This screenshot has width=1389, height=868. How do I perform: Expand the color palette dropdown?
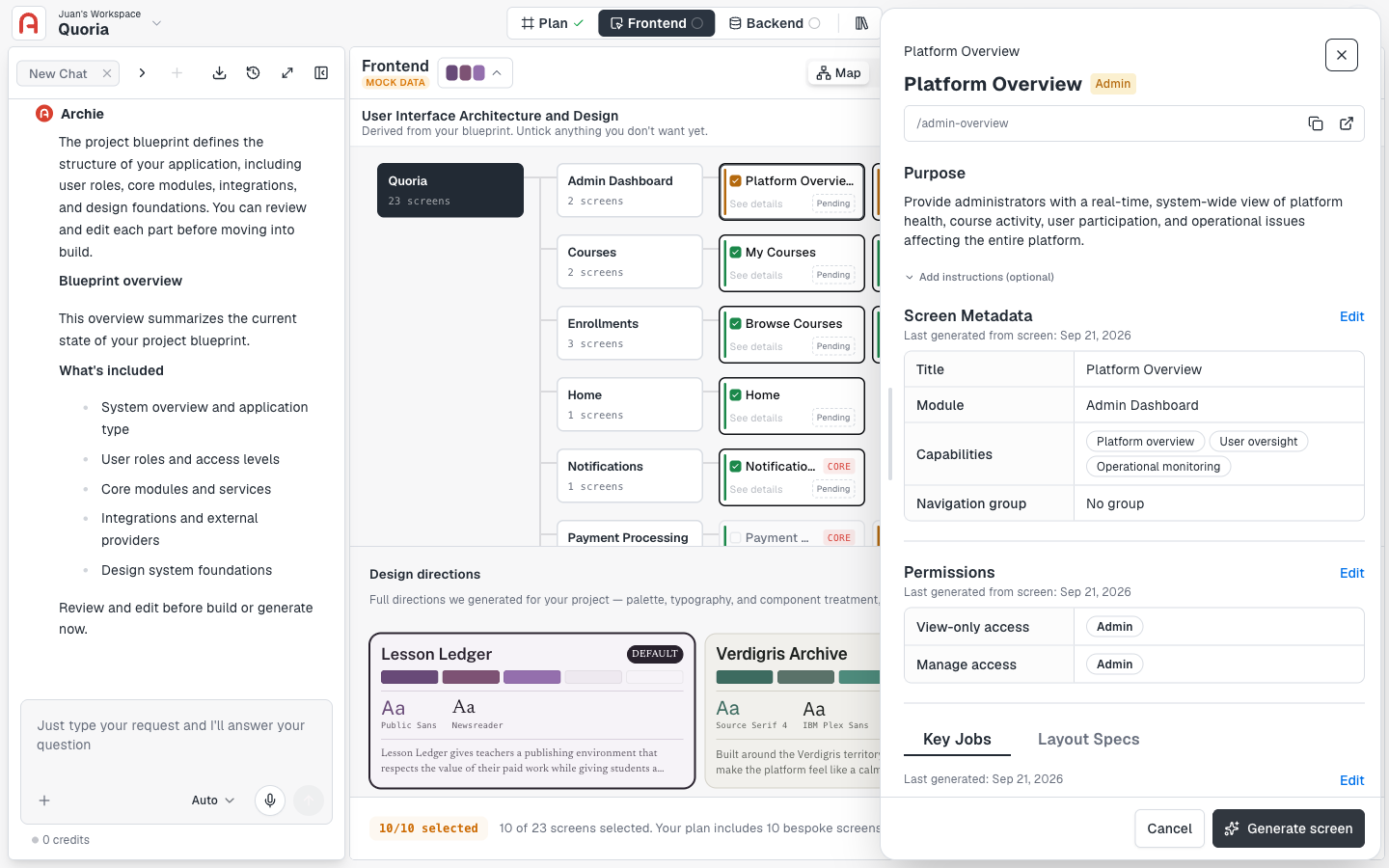[x=476, y=73]
